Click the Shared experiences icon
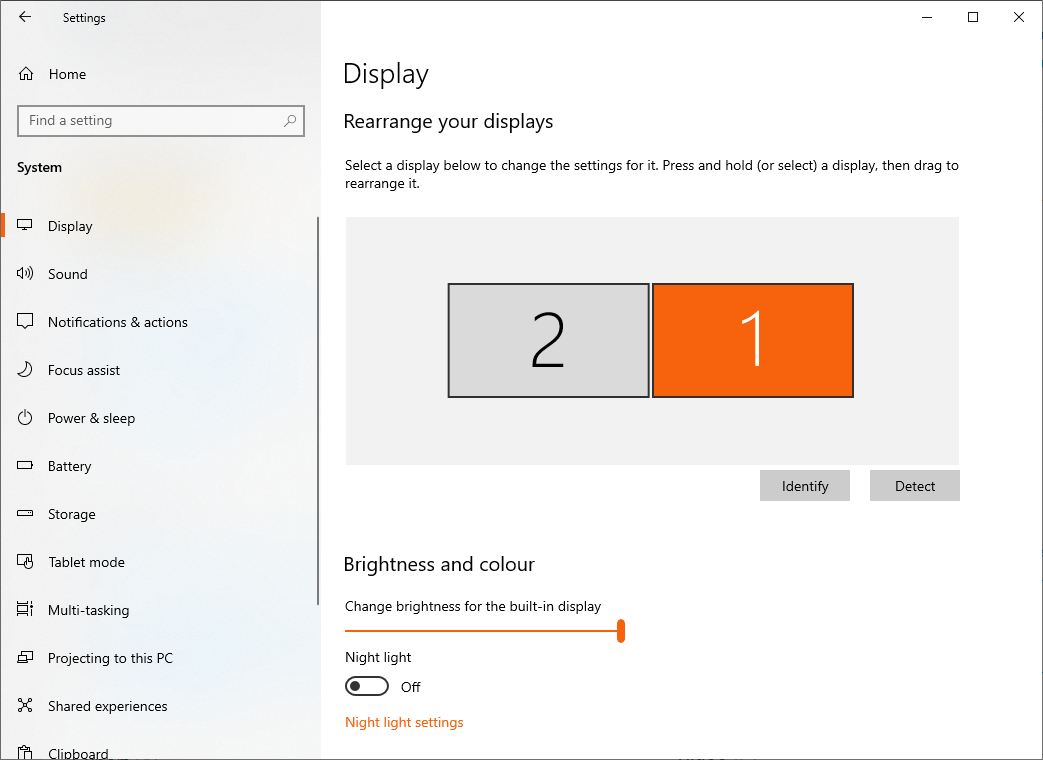This screenshot has height=760, width=1043. click(x=25, y=705)
